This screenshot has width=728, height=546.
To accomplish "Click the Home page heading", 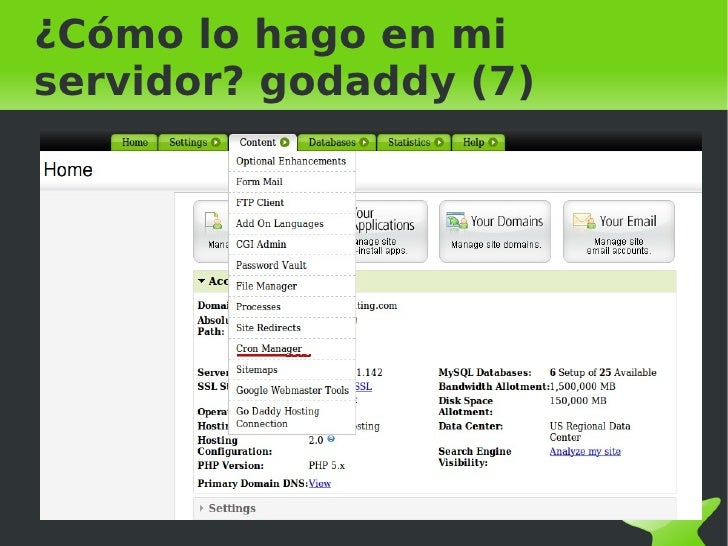I will pos(68,169).
